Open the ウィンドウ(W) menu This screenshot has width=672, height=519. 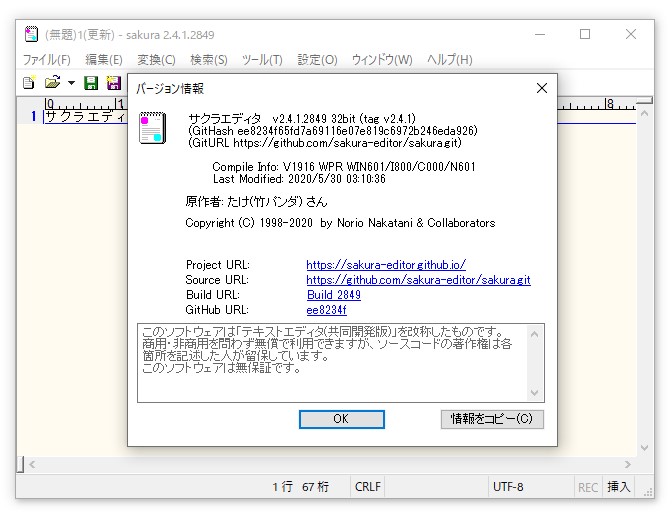coord(382,60)
